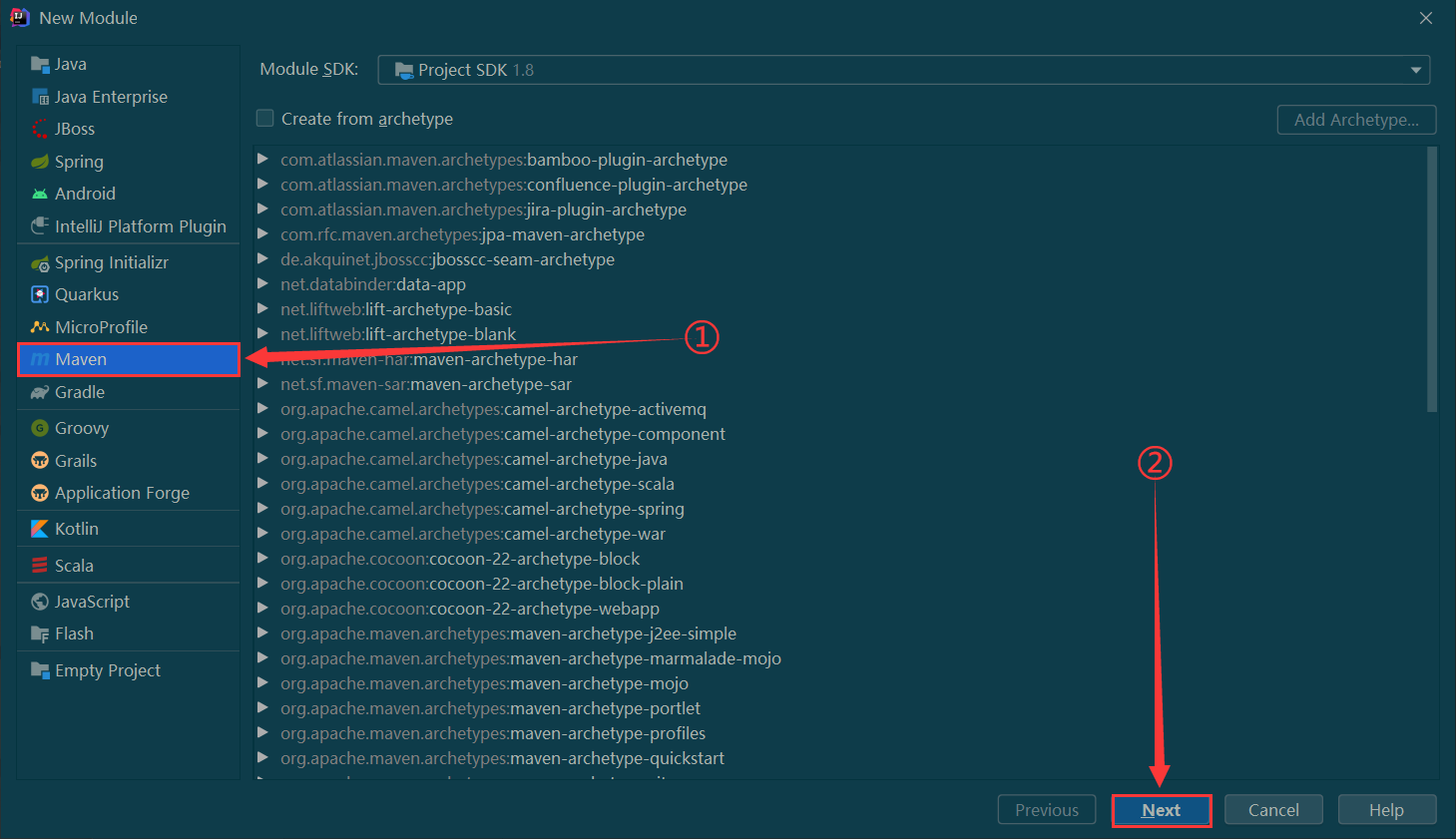Select Empty Project module type

129,670
